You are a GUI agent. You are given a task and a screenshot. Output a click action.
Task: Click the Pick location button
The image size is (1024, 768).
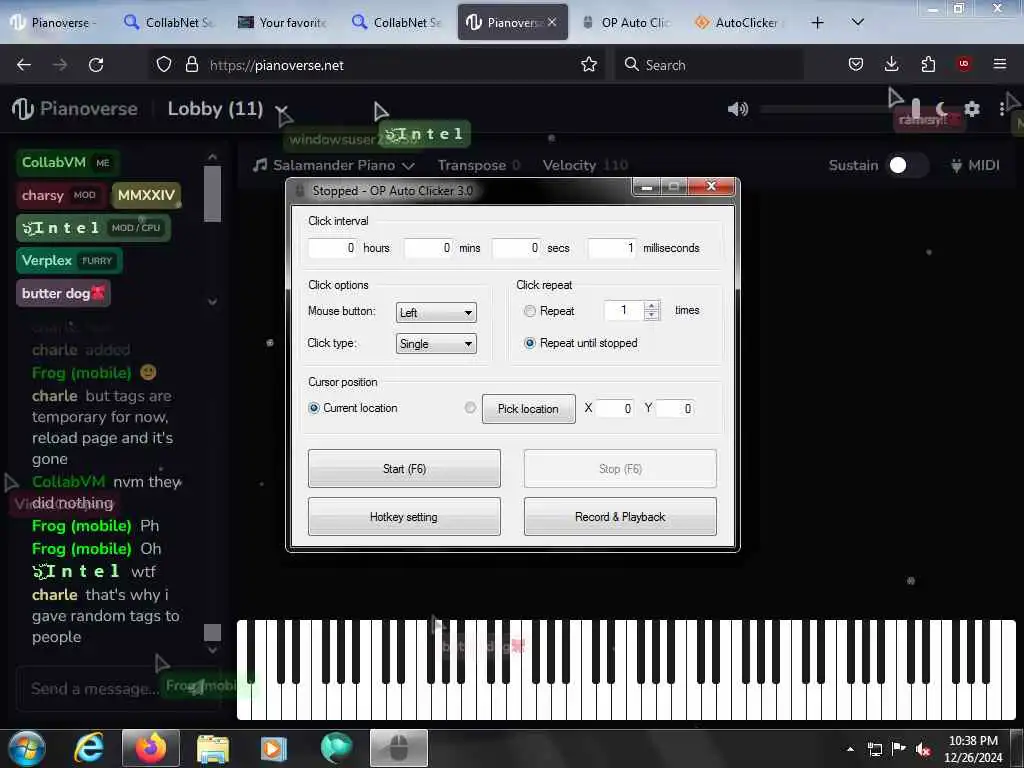[x=528, y=409]
